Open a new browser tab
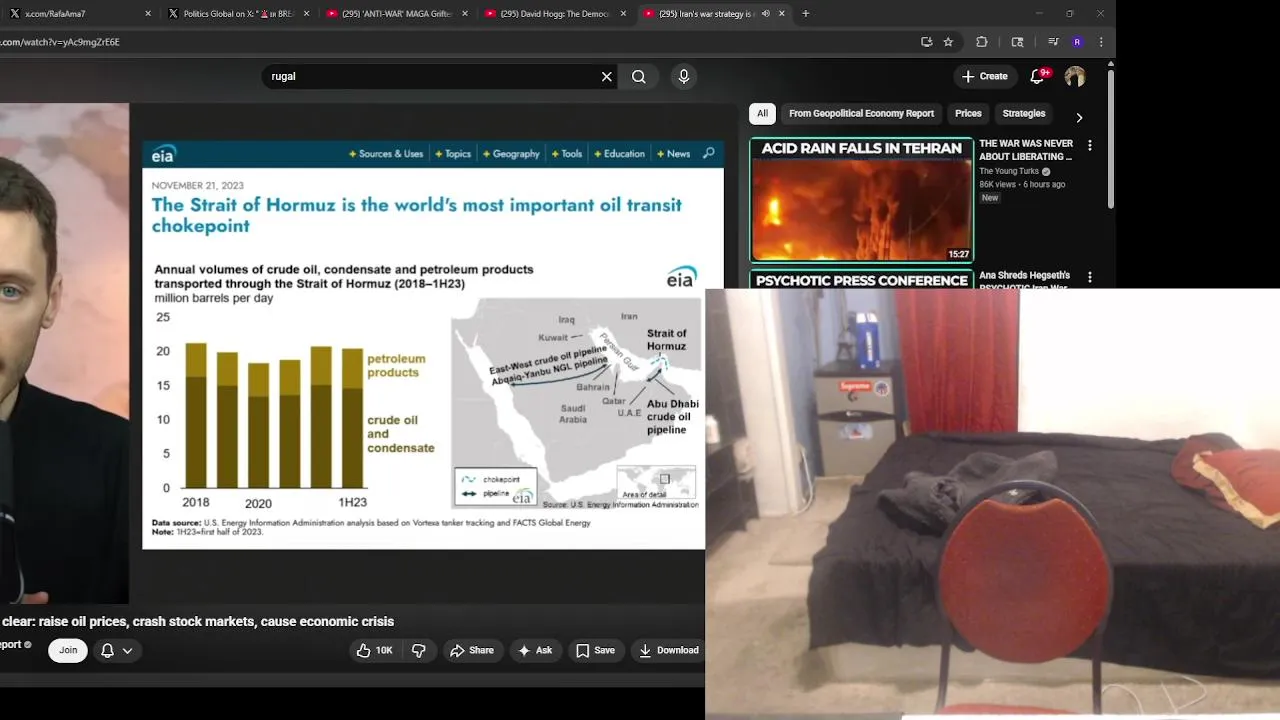 806,14
